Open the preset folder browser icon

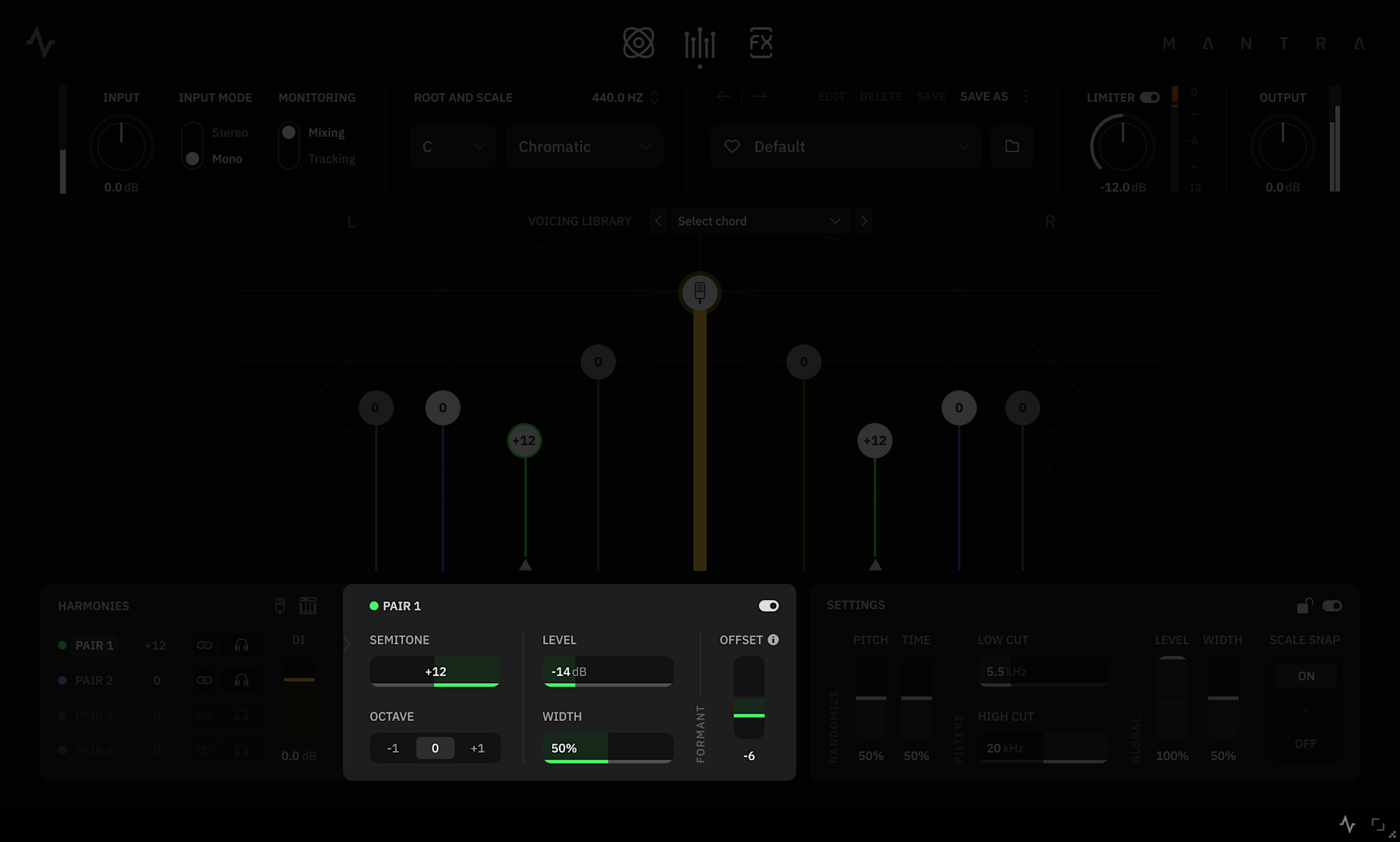[1012, 147]
